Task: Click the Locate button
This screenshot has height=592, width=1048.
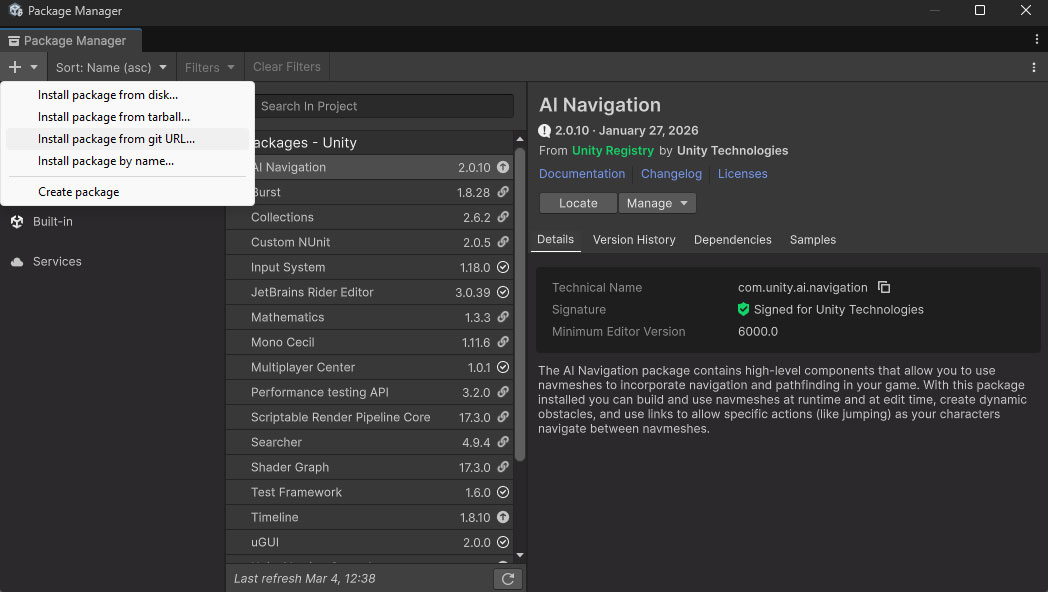Action: coord(578,203)
